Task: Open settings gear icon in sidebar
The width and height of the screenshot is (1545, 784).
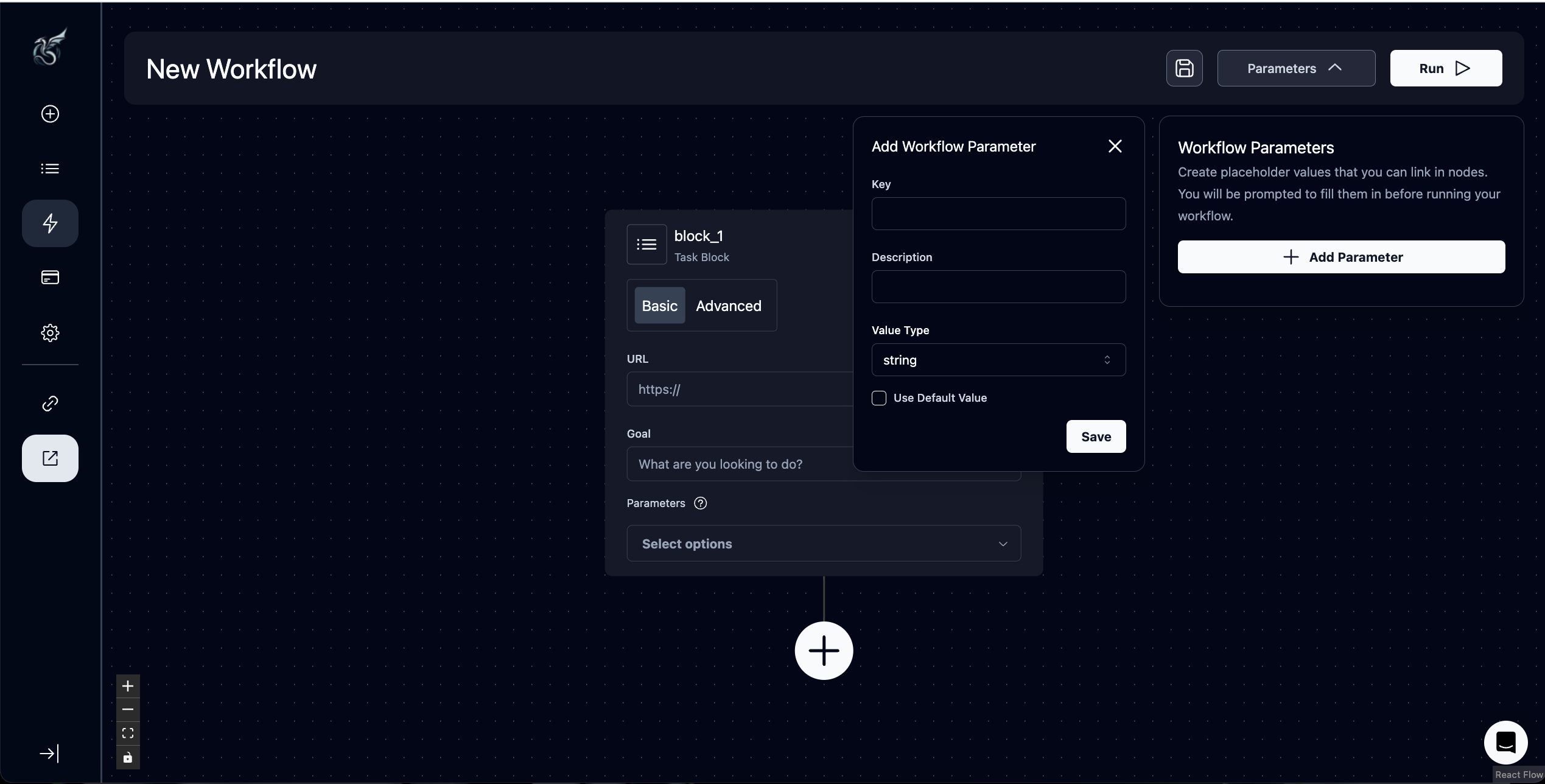Action: (50, 332)
